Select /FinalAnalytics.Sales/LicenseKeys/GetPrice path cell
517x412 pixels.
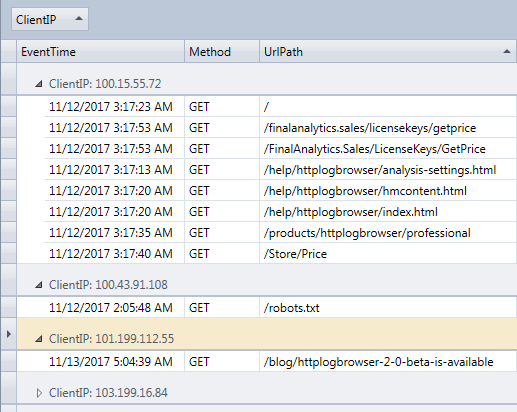tap(388, 149)
